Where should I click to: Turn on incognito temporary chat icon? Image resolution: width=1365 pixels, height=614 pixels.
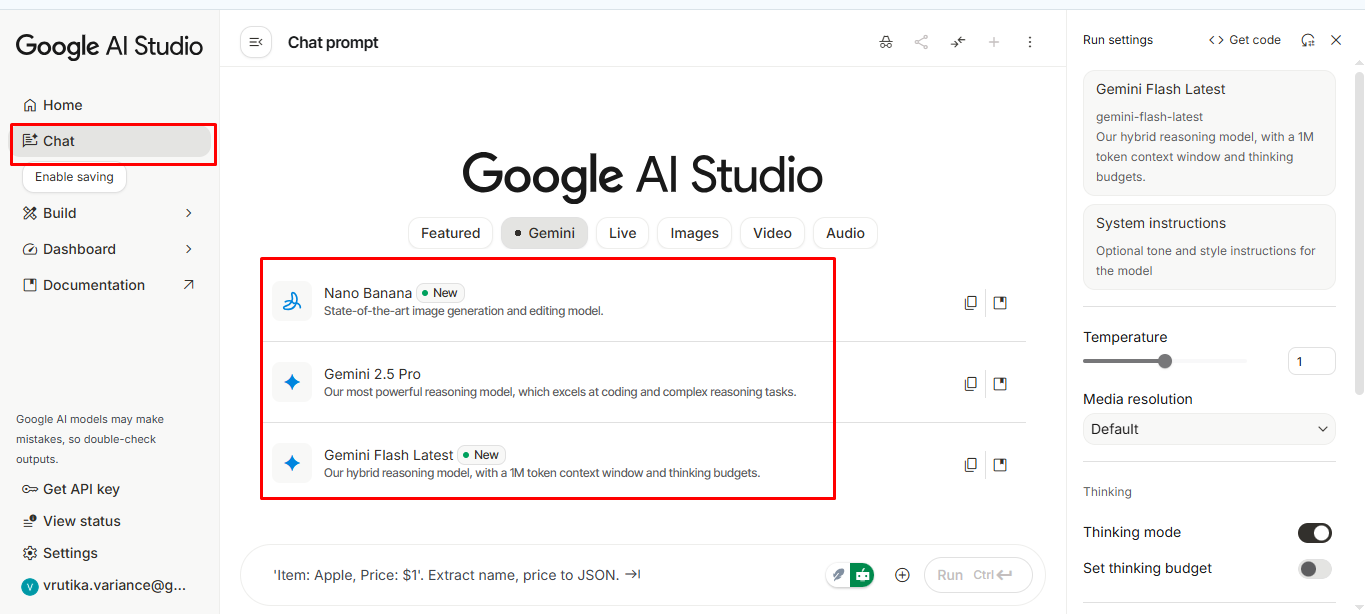(886, 42)
